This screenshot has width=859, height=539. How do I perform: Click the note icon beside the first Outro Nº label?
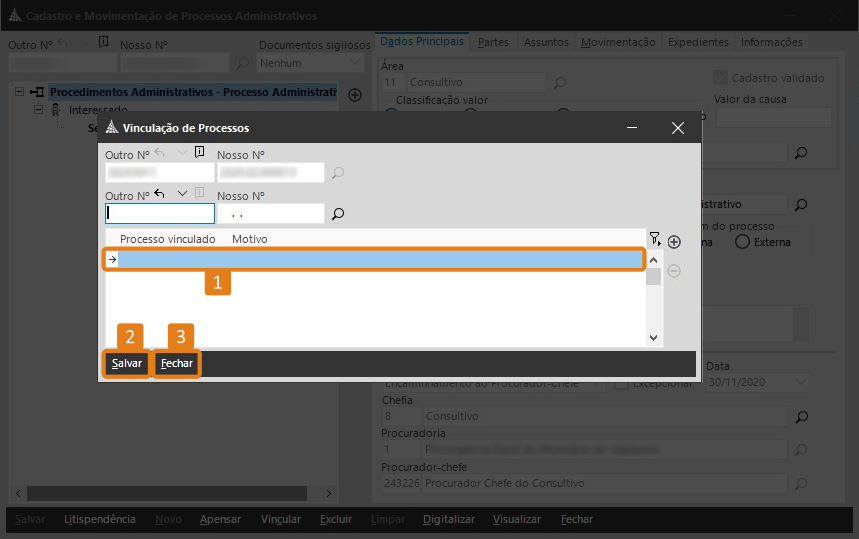coord(199,153)
